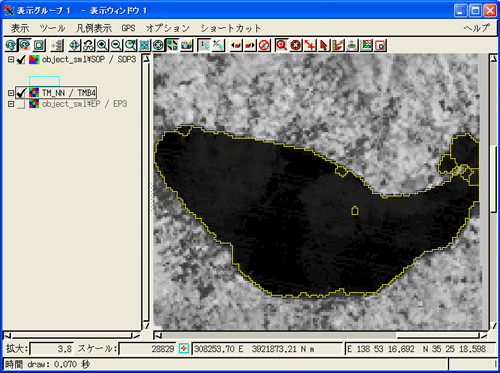Viewport: 500px width, 373px height.
Task: Click the red prohibition circle icon
Action: (x=264, y=45)
